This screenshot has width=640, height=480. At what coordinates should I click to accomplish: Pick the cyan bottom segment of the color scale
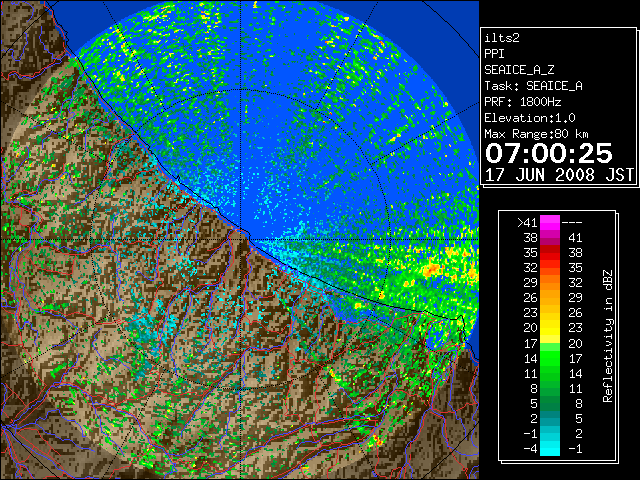[550, 449]
